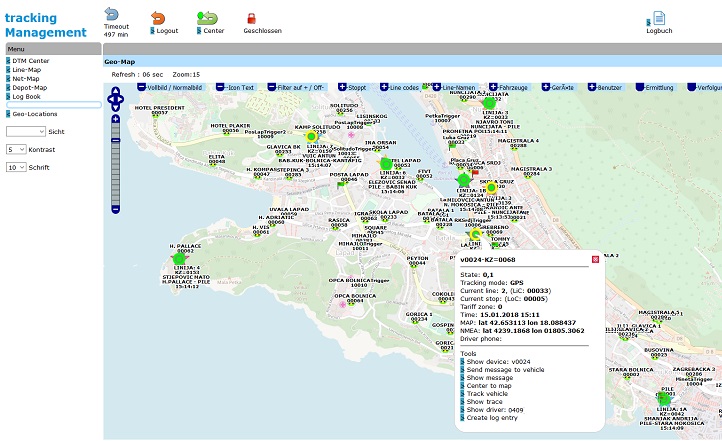Open the Kontrast dropdown

click(x=15, y=149)
